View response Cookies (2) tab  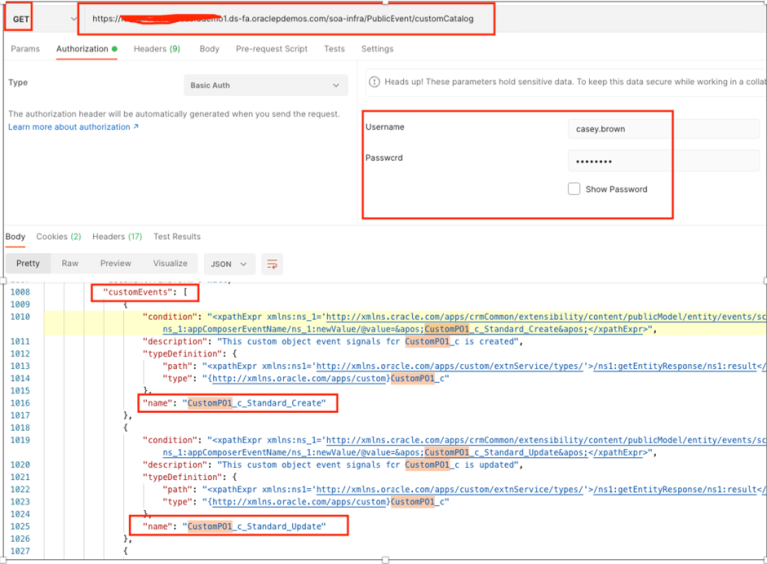coord(59,237)
